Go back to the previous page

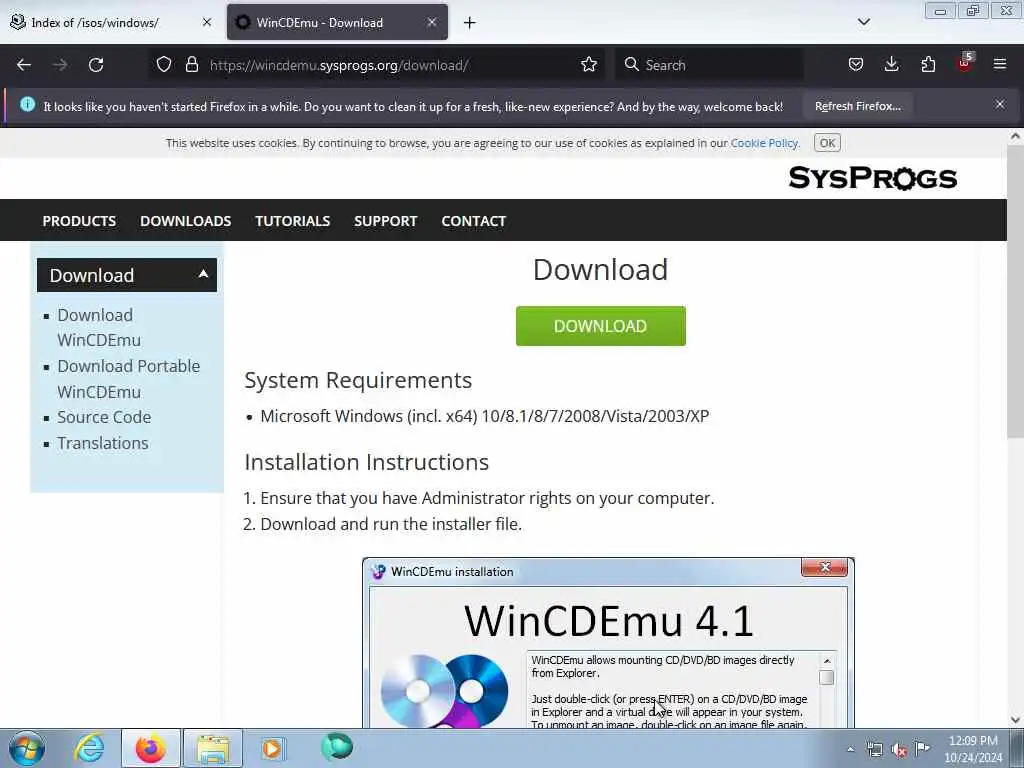pos(24,65)
